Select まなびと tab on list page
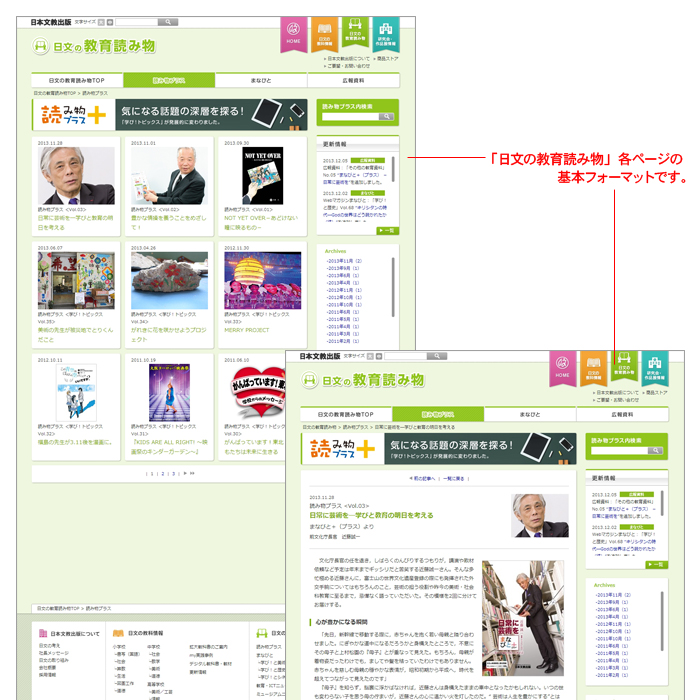The height and width of the screenshot is (700, 700). pos(261,80)
